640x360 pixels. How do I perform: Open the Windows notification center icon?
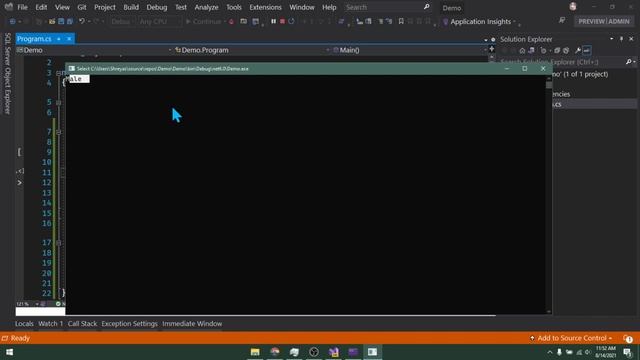(627, 352)
